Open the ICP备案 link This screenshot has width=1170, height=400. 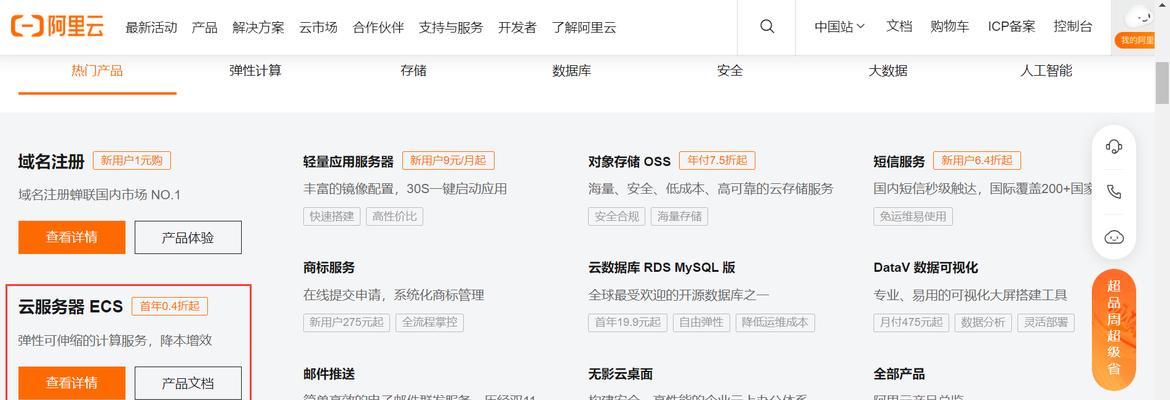click(1012, 27)
